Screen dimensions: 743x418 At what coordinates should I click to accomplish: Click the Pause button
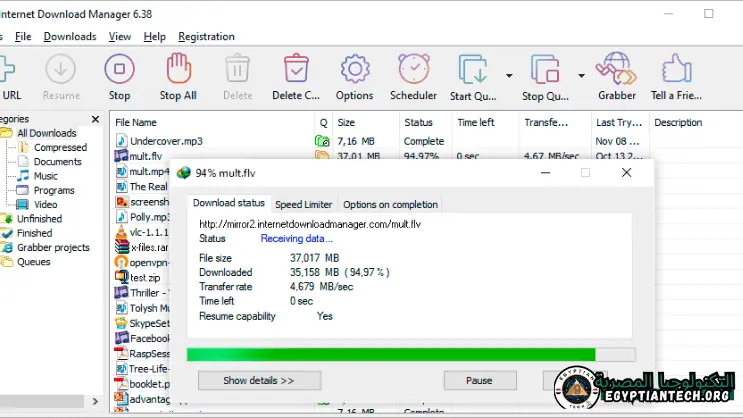click(480, 381)
